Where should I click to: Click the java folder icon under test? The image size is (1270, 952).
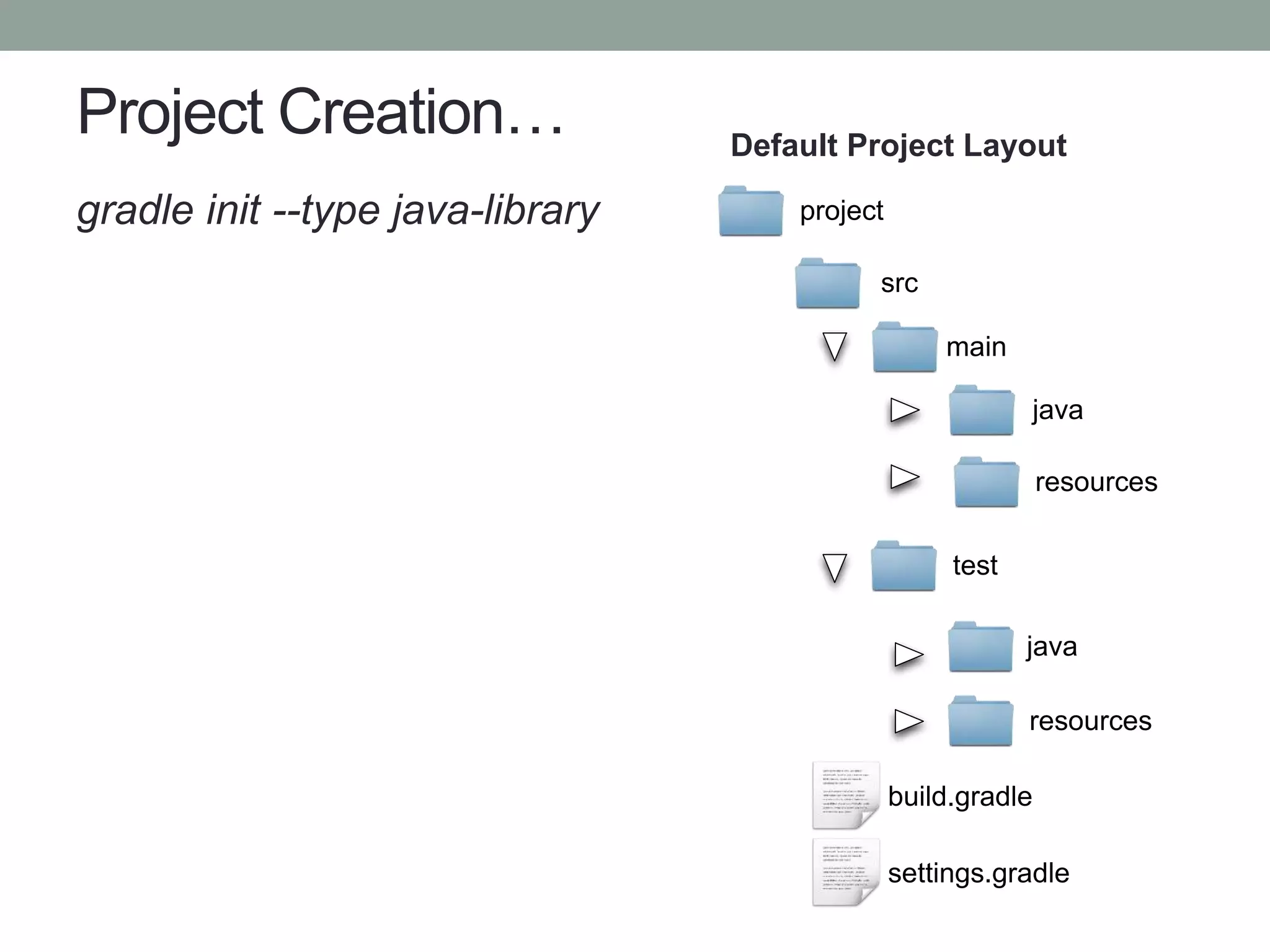[x=980, y=646]
